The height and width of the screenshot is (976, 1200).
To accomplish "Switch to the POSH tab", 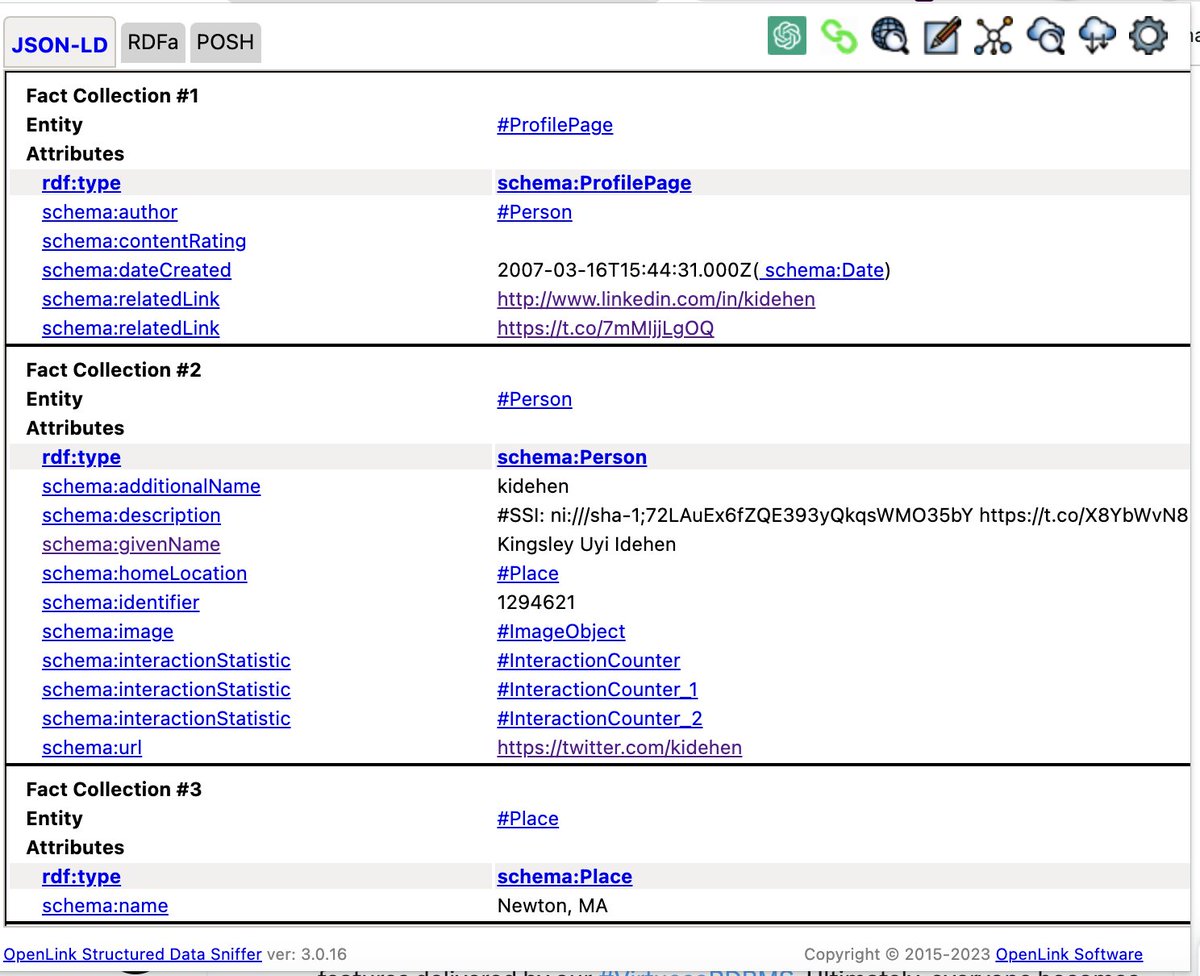I will (x=225, y=42).
